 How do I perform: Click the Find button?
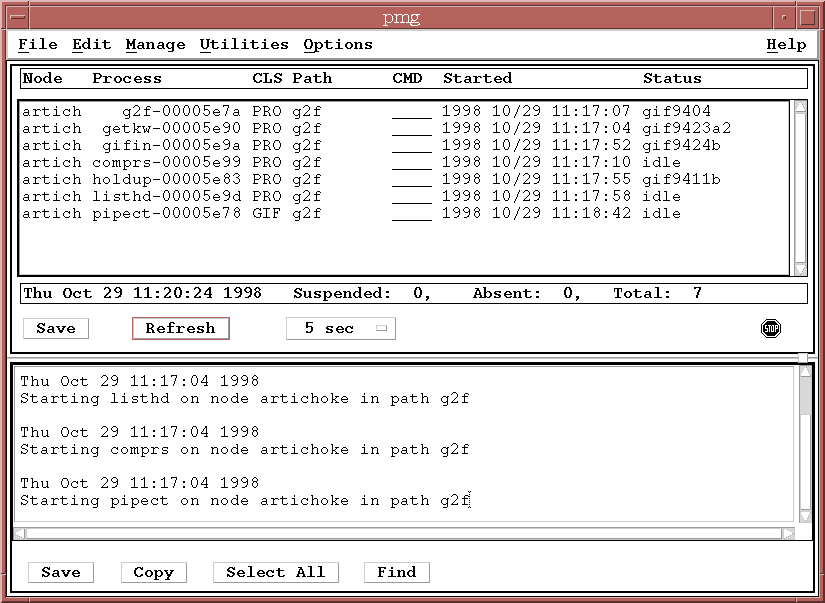click(396, 572)
